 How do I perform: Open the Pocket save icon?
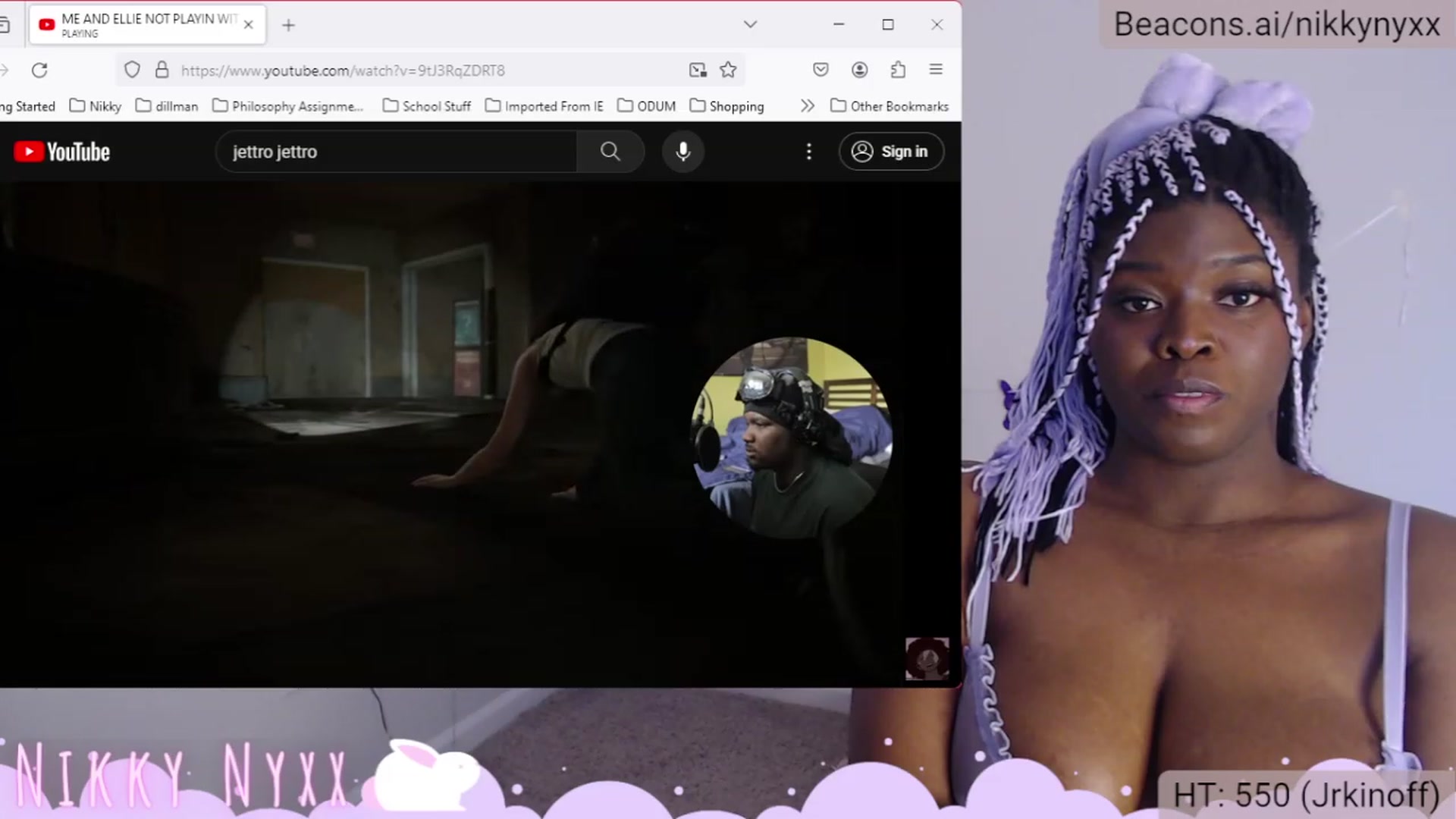[x=821, y=70]
